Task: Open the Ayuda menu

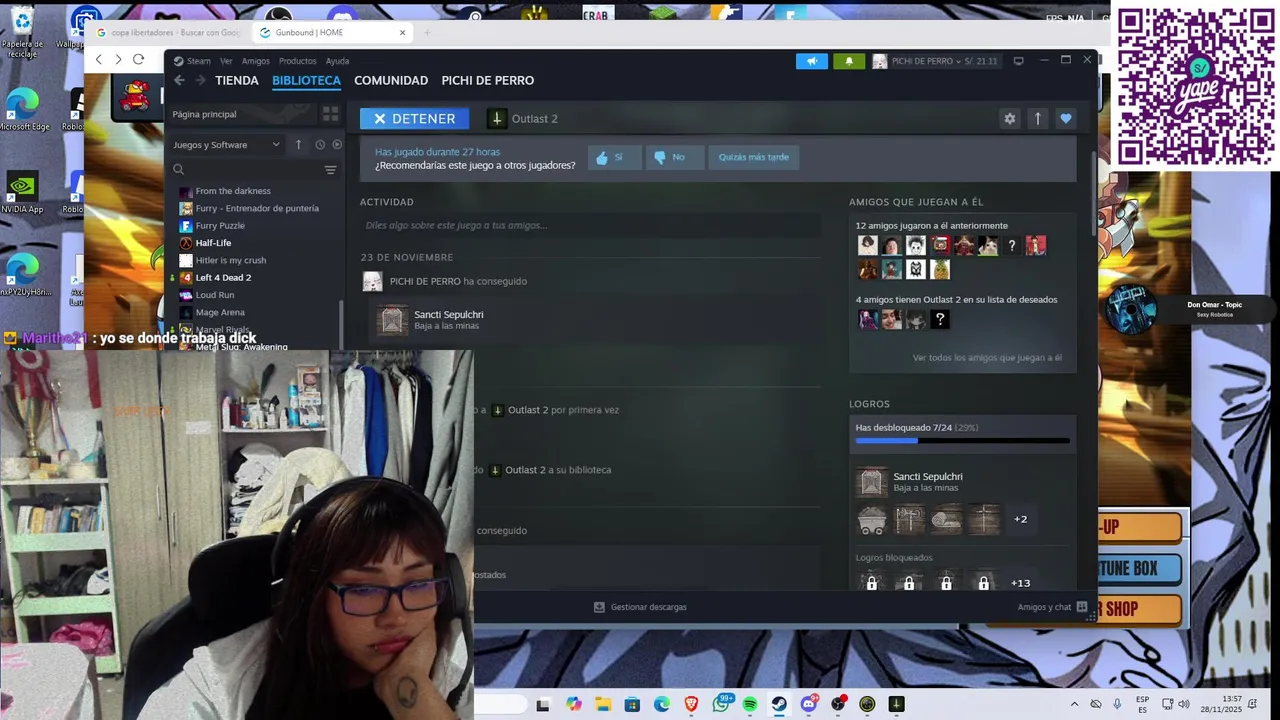Action: tap(337, 61)
